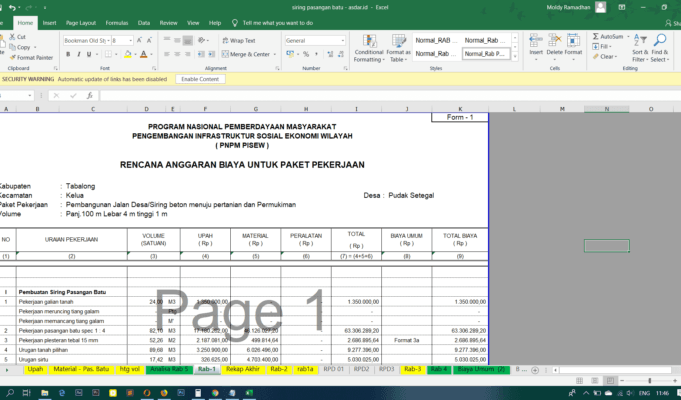Switch to the Page Layout ribbon tab

(x=81, y=21)
